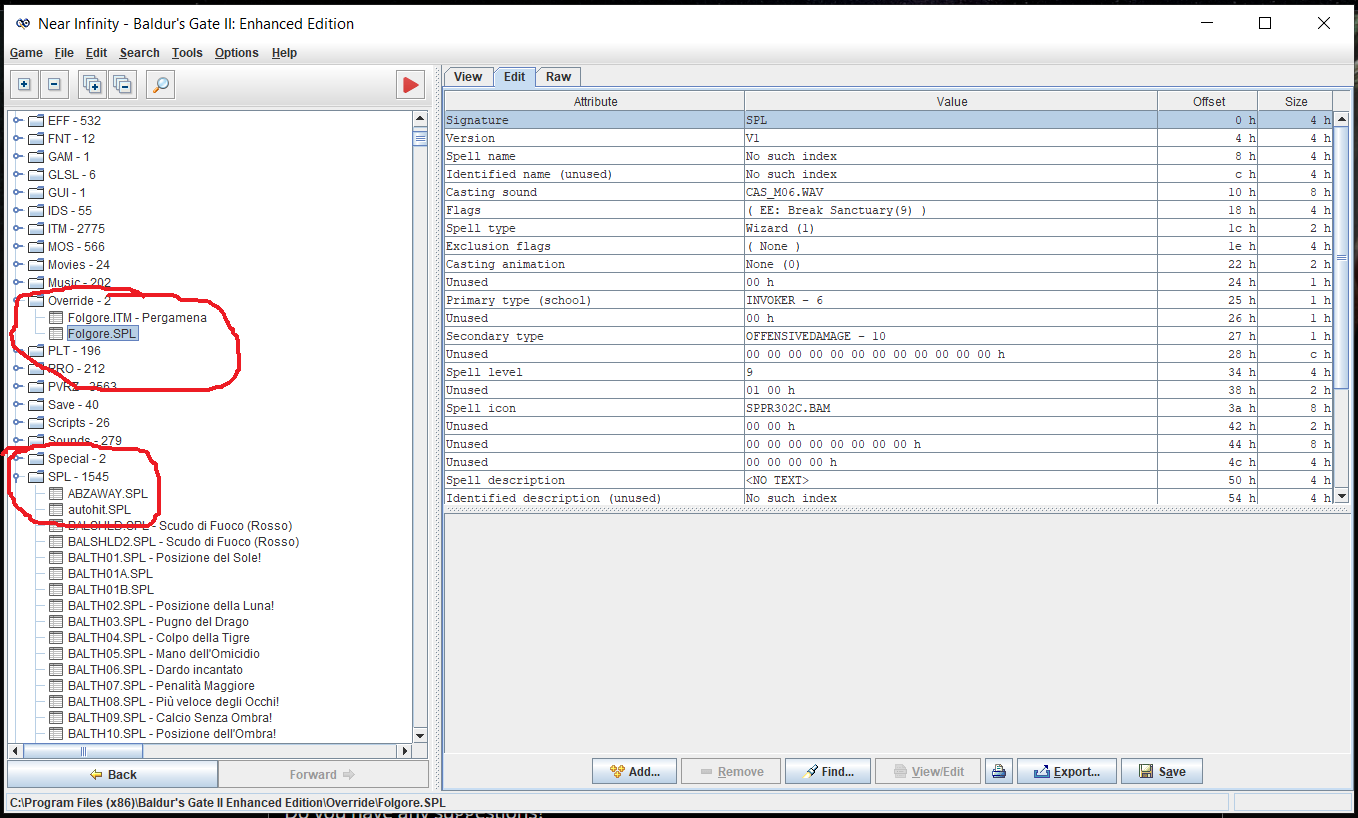Expand the GUI - 1 tree handle
This screenshot has width=1358, height=818.
(x=17, y=192)
